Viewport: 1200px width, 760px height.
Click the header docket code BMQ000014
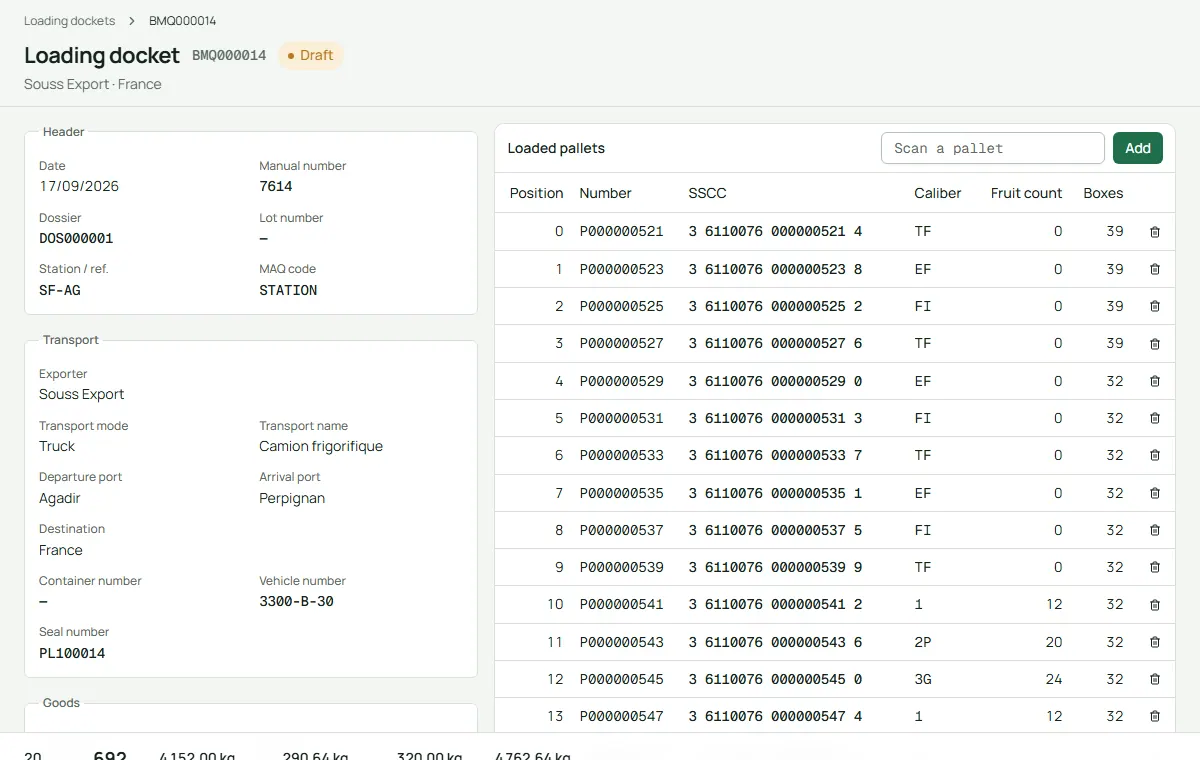click(x=229, y=56)
